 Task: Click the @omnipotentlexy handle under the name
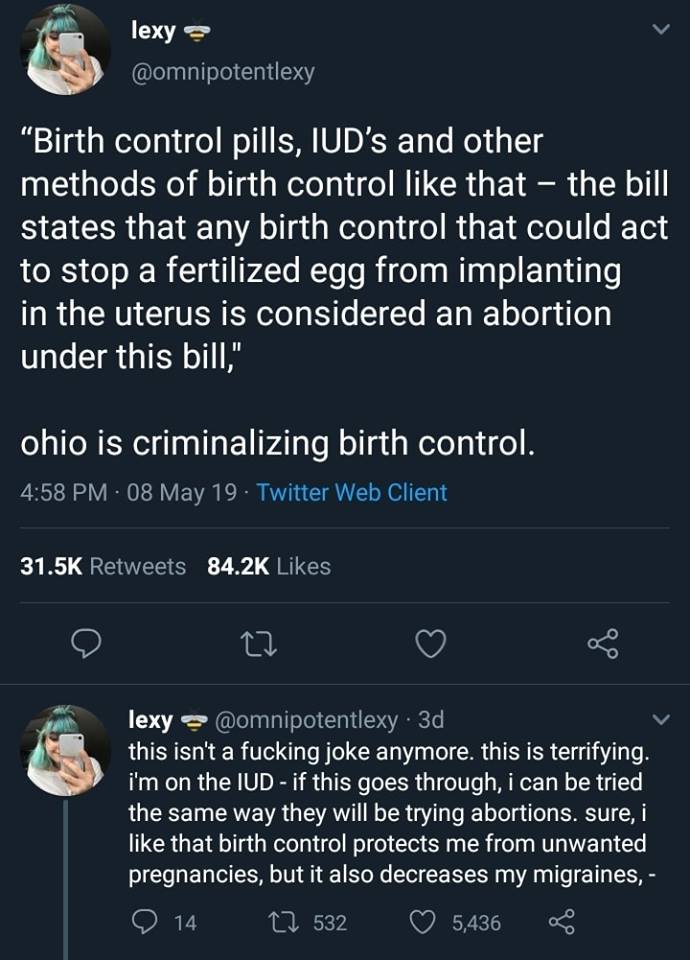pyautogui.click(x=223, y=72)
